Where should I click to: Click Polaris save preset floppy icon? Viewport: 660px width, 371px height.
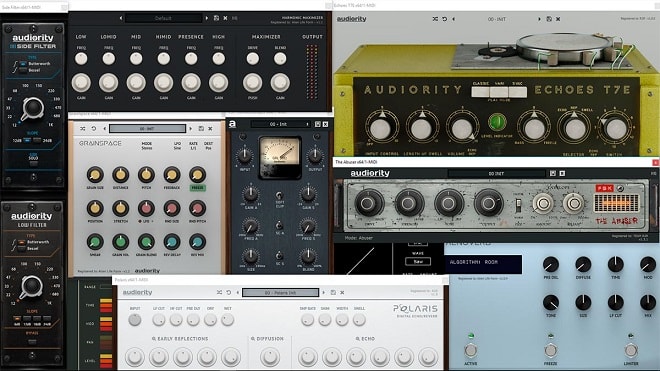(333, 292)
